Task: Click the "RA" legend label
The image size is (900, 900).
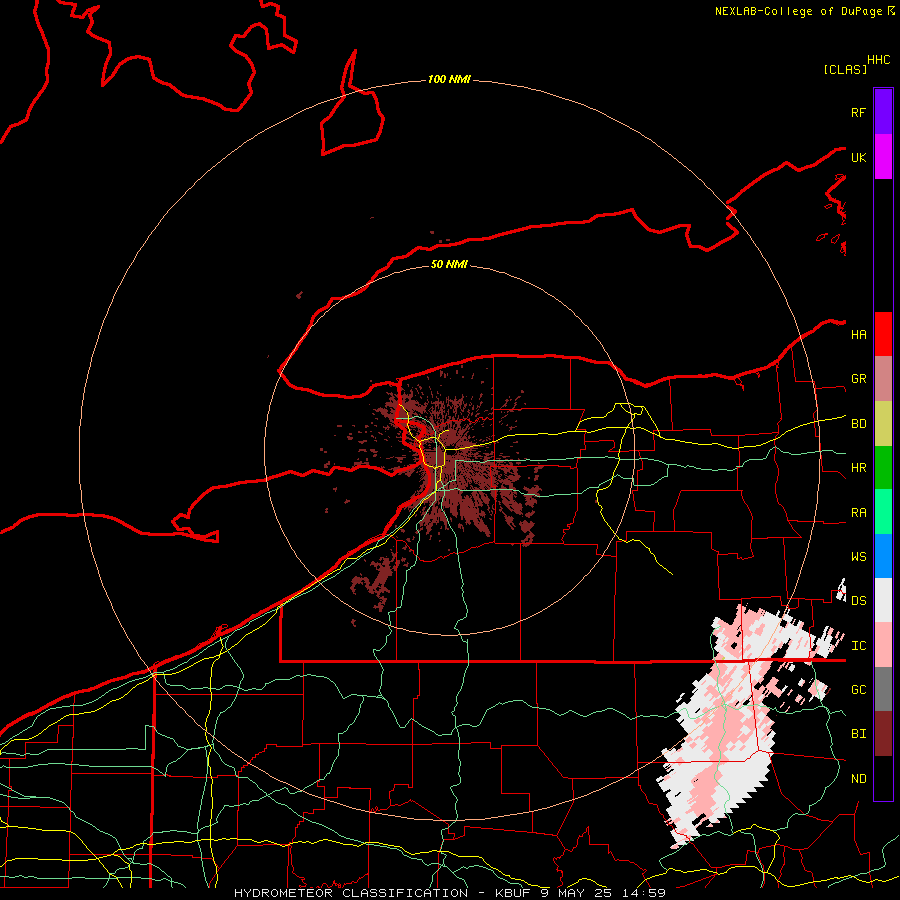Action: coord(858,513)
